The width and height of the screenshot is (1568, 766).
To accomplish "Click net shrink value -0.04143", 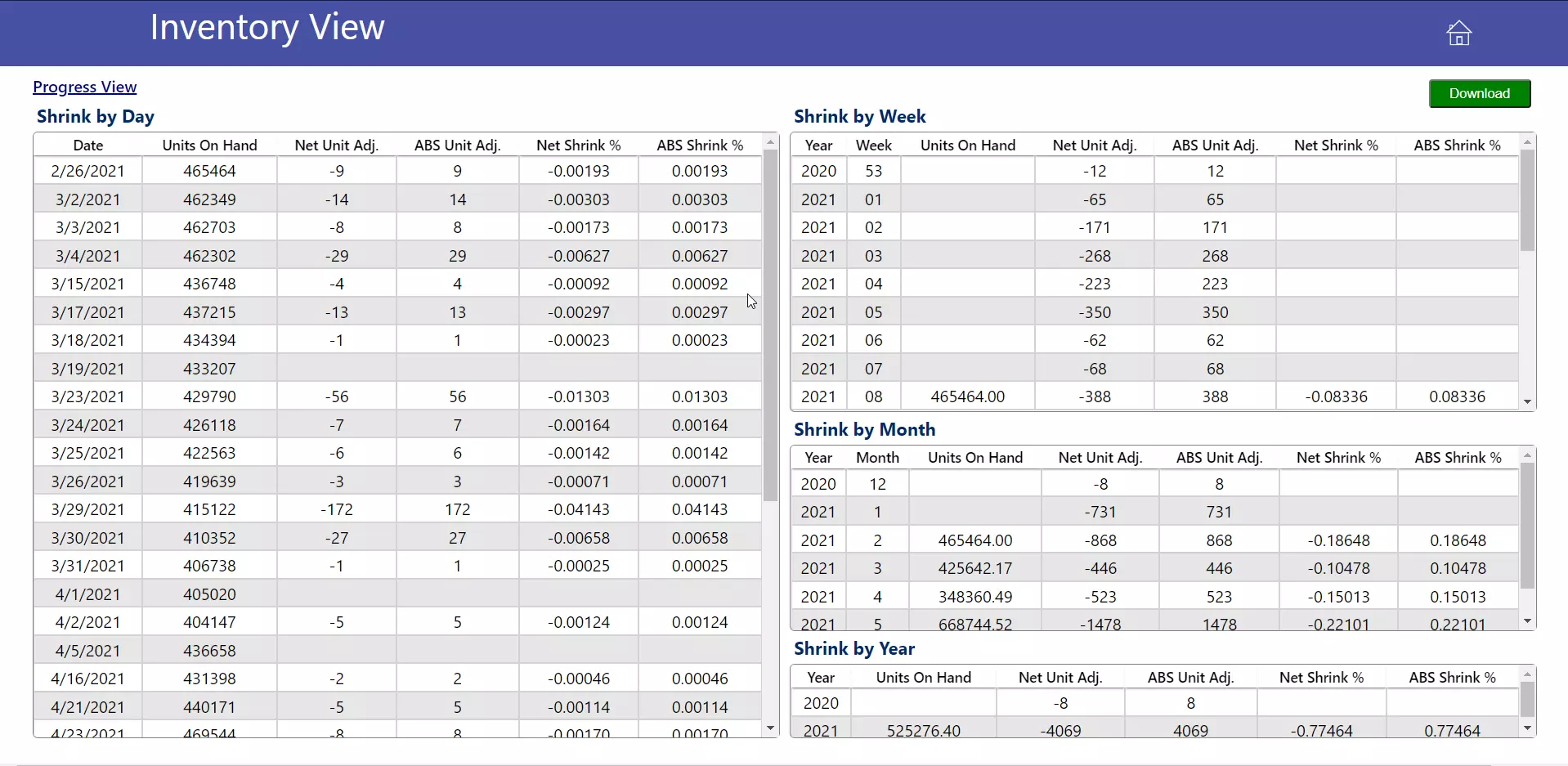I will point(579,509).
